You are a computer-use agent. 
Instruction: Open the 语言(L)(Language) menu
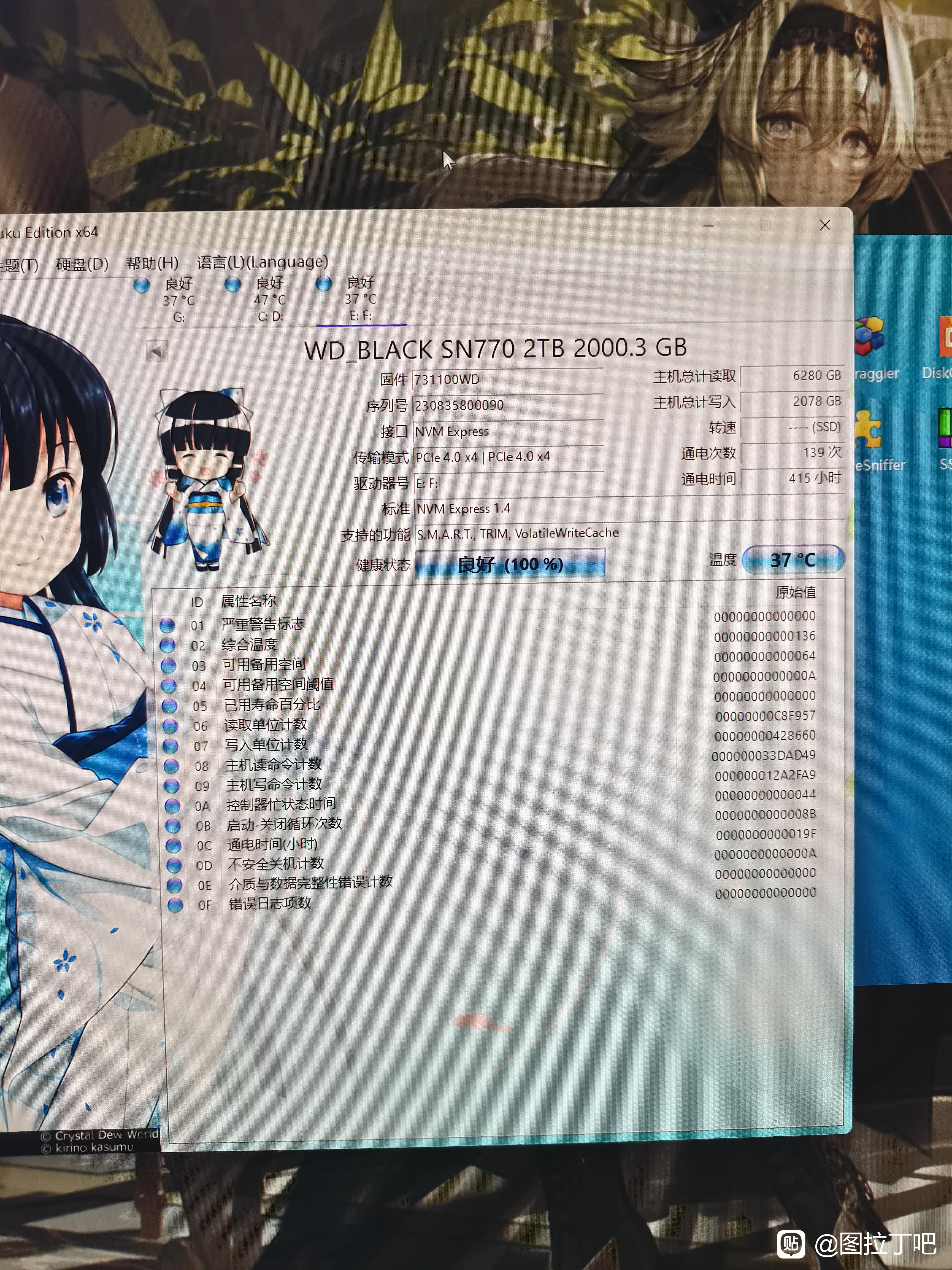tap(262, 262)
